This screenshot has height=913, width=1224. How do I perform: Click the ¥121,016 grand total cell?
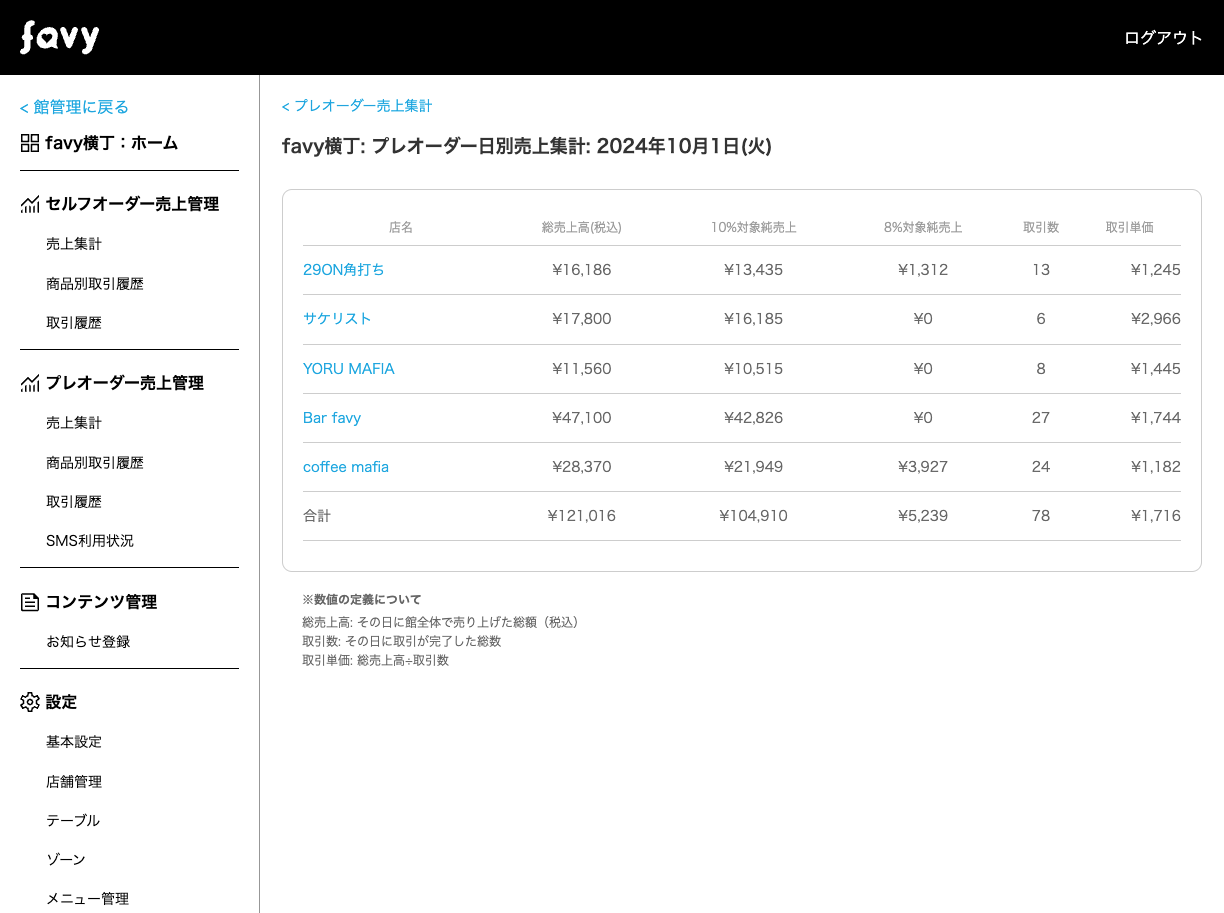point(582,516)
